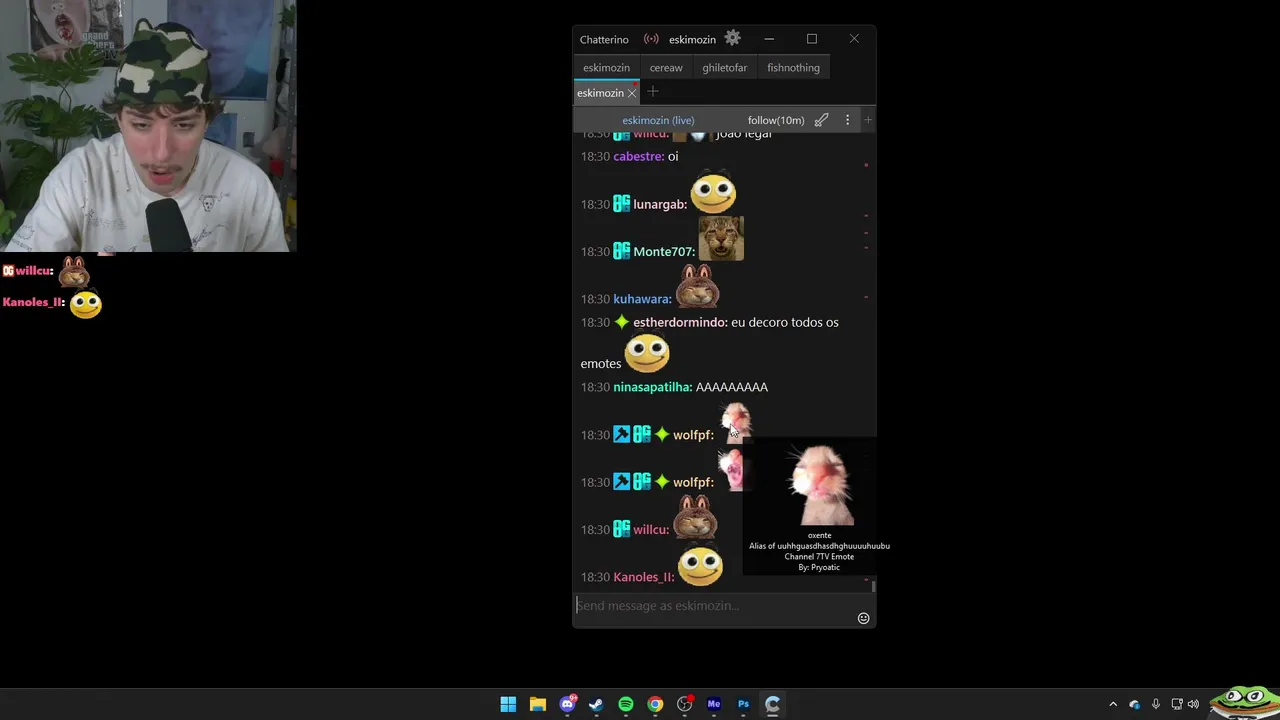Open username kuhawara in chat
Image resolution: width=1280 pixels, height=720 pixels.
pos(642,299)
